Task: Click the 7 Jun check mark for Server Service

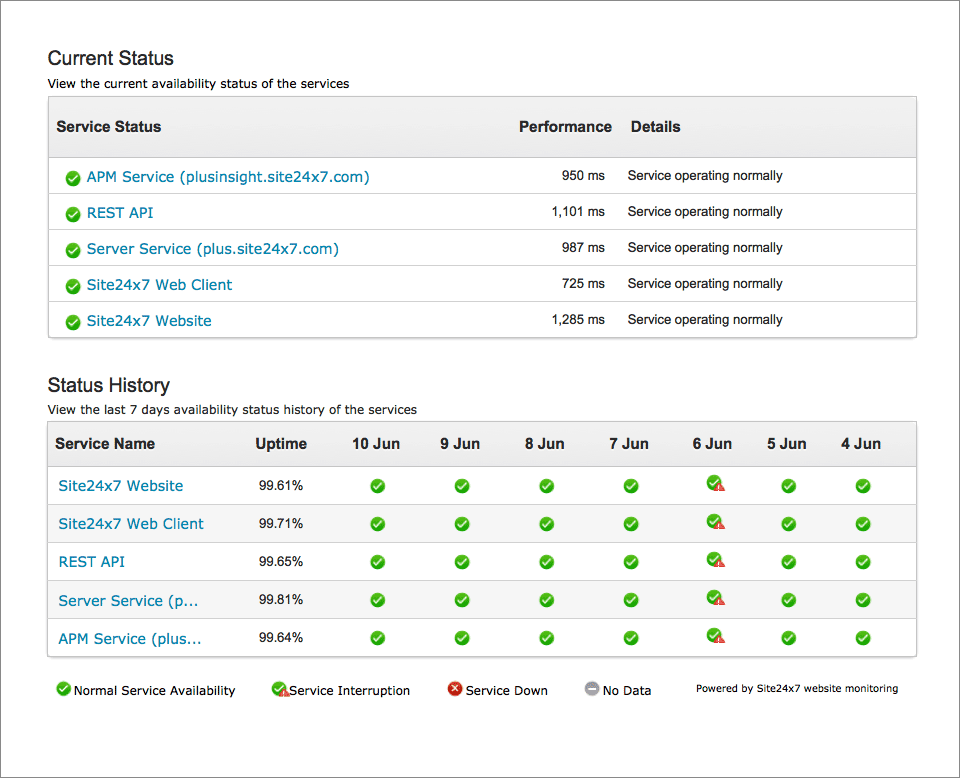Action: tap(630, 600)
